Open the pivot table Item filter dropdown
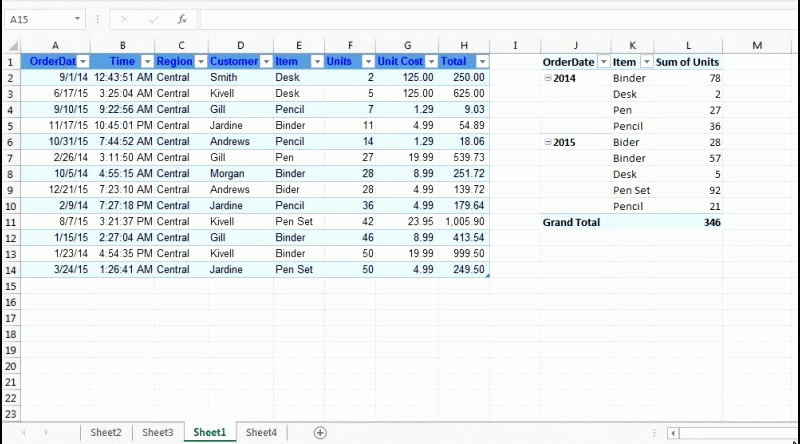This screenshot has width=800, height=444. click(x=646, y=62)
